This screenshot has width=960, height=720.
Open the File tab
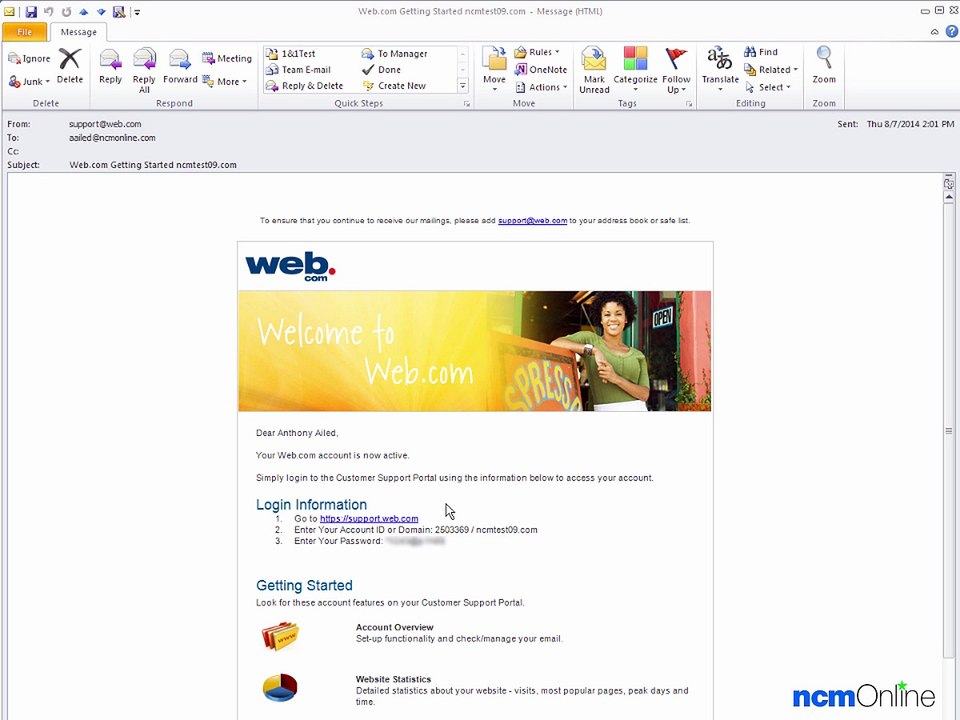tap(24, 32)
